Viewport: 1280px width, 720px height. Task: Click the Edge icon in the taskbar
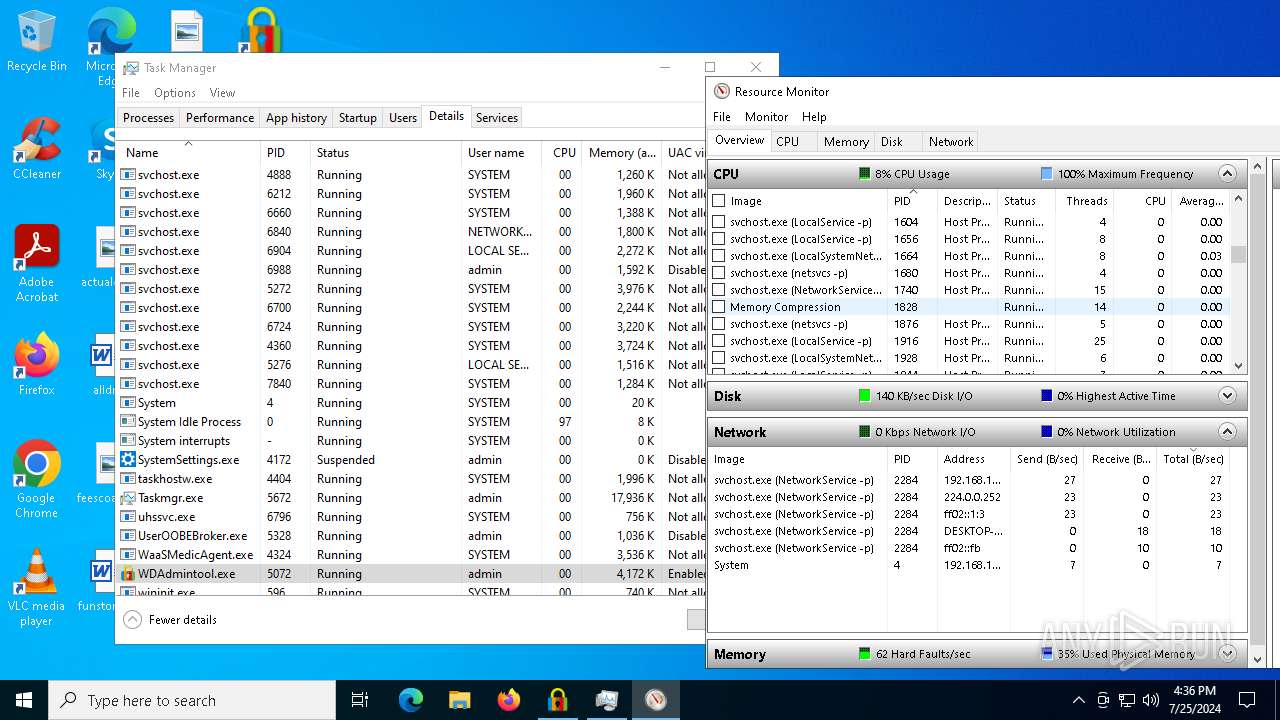tap(411, 700)
